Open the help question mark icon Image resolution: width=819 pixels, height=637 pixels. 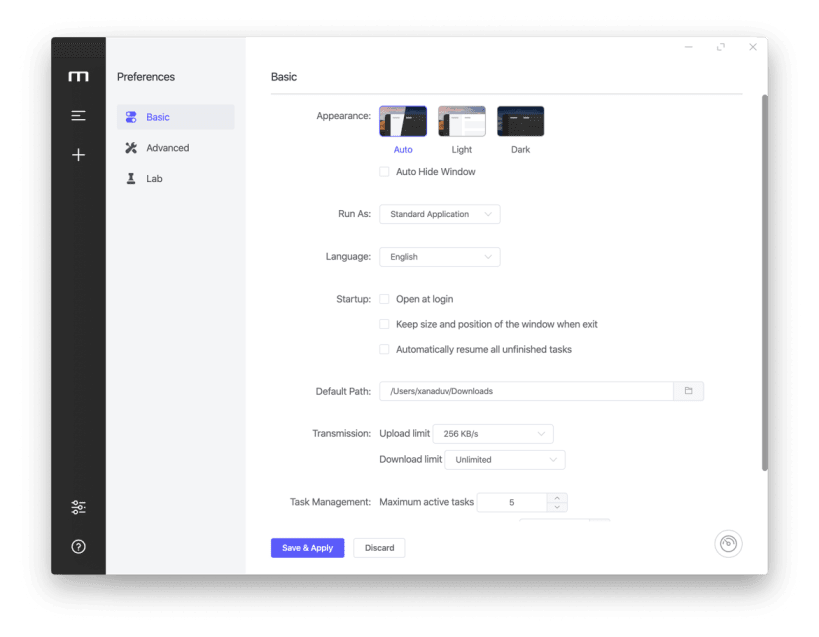click(78, 547)
